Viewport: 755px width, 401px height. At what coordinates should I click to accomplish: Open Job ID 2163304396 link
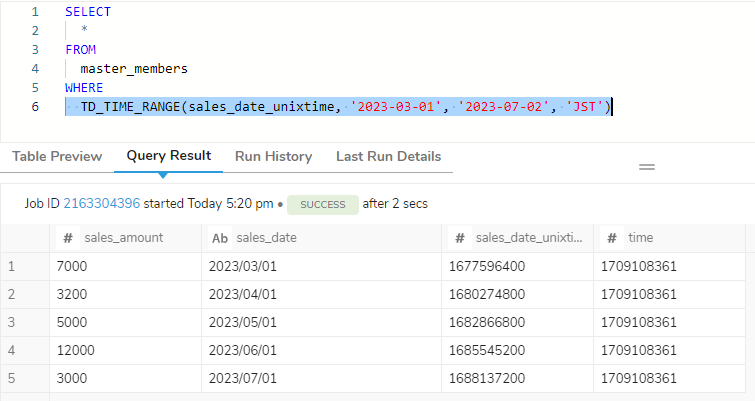[x=102, y=204]
